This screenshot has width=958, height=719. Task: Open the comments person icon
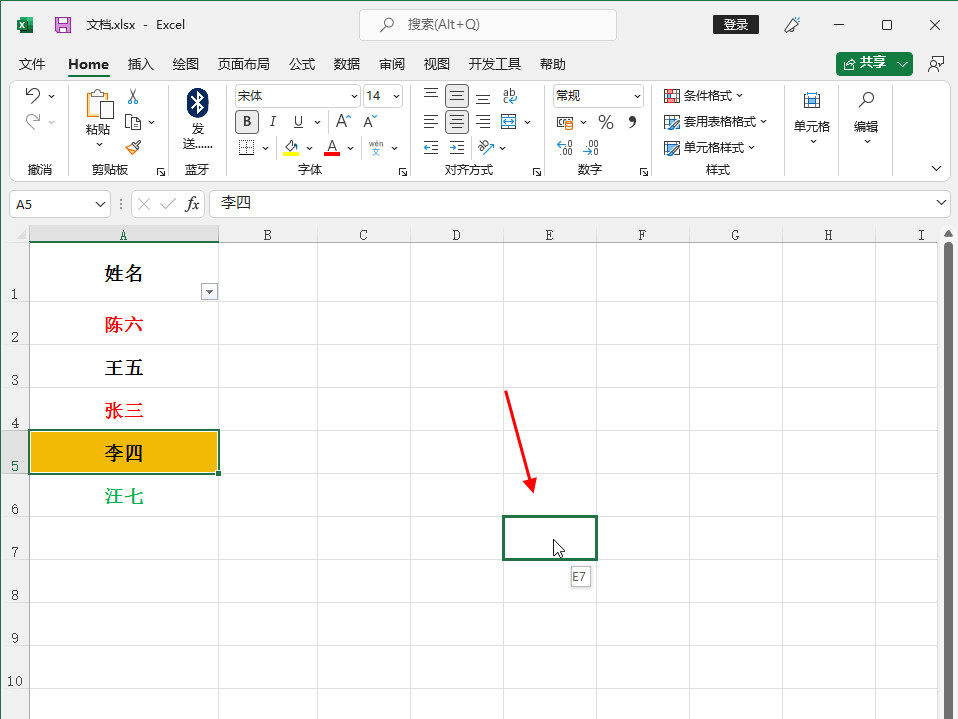(x=935, y=64)
